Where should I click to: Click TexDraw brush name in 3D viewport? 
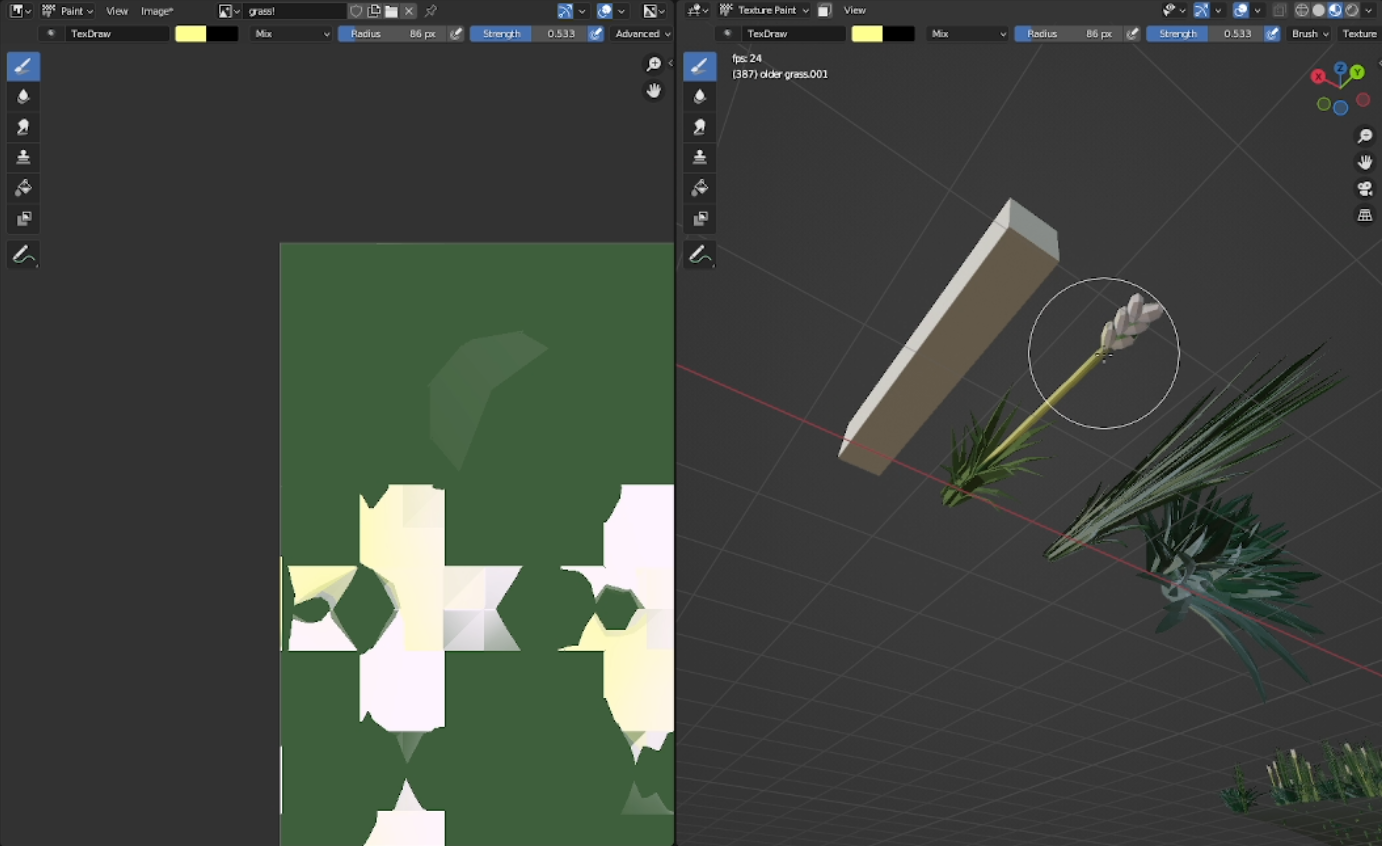[x=795, y=34]
